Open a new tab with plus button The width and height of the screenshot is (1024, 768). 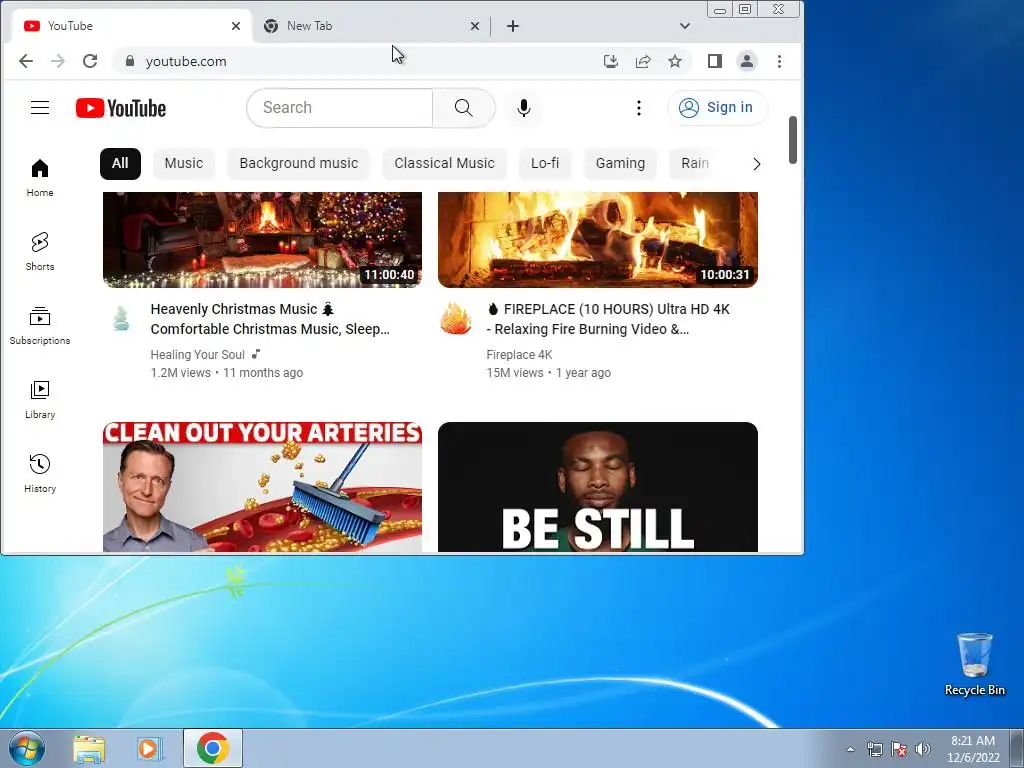[x=513, y=26]
